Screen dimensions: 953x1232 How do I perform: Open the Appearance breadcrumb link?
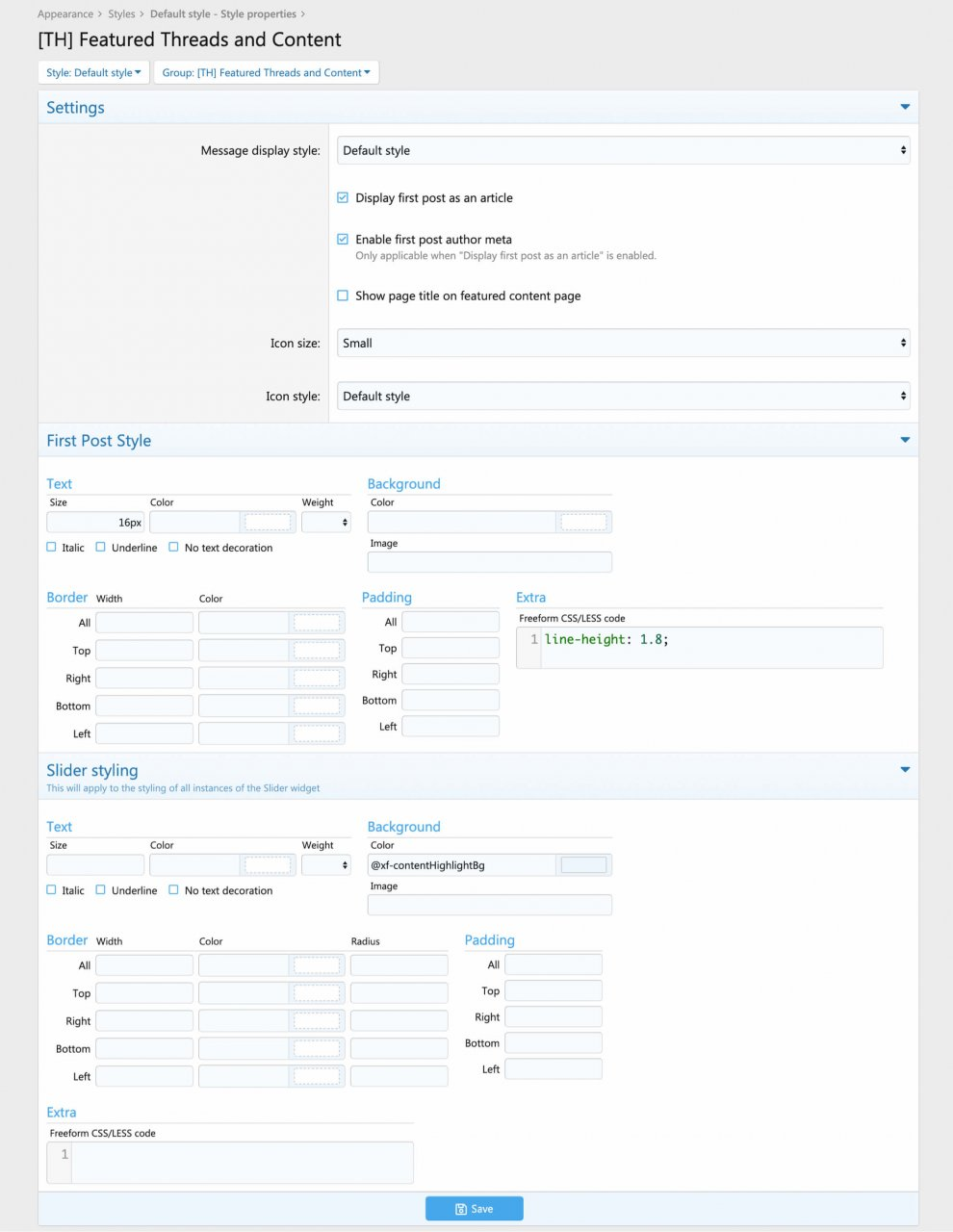65,14
